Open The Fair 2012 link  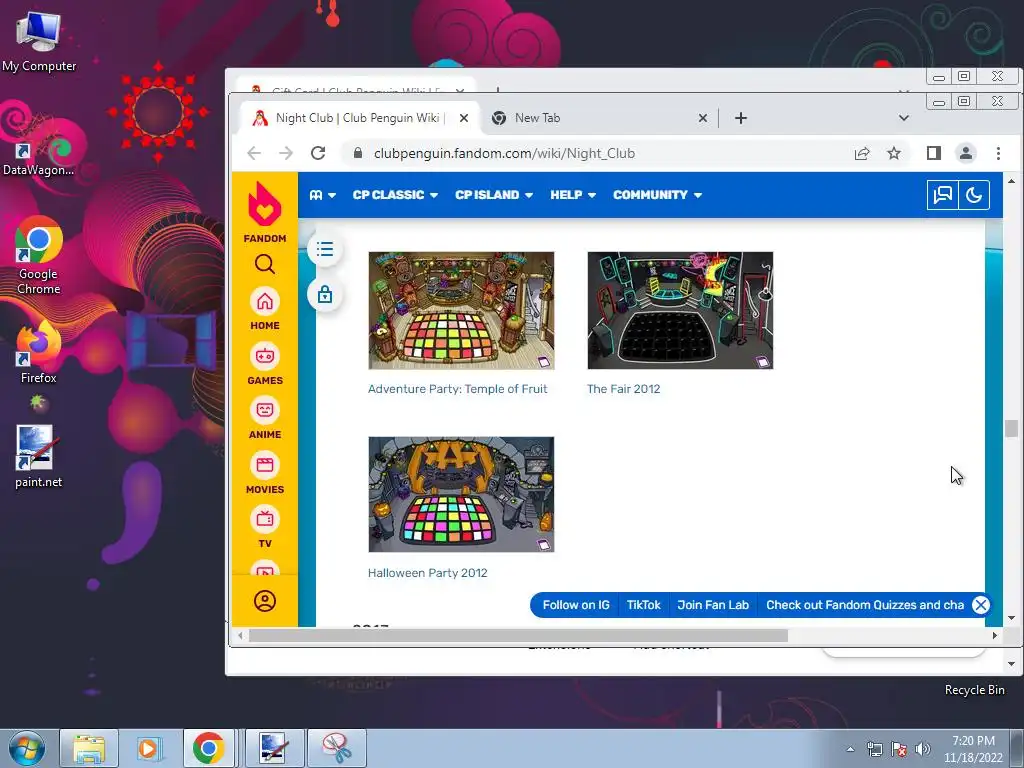[x=623, y=389]
